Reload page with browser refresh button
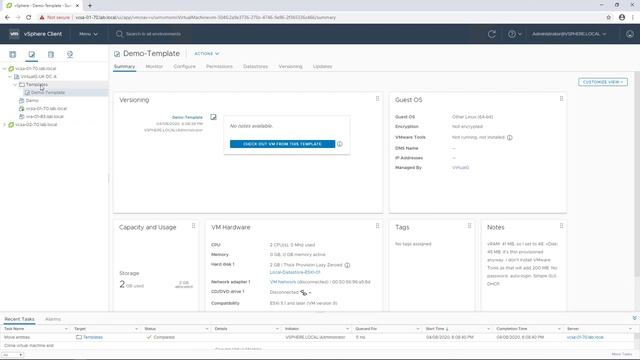640x360 pixels. [x=29, y=18]
